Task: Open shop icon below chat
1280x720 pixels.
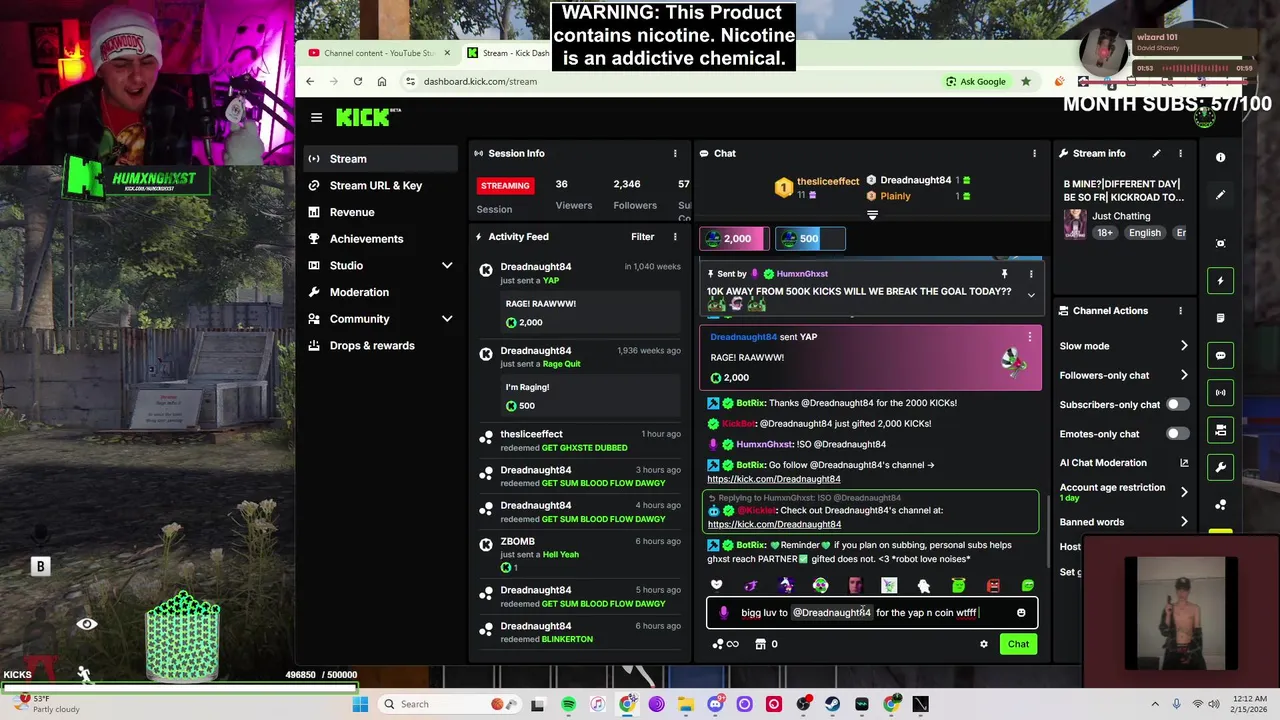Action: pyautogui.click(x=761, y=644)
